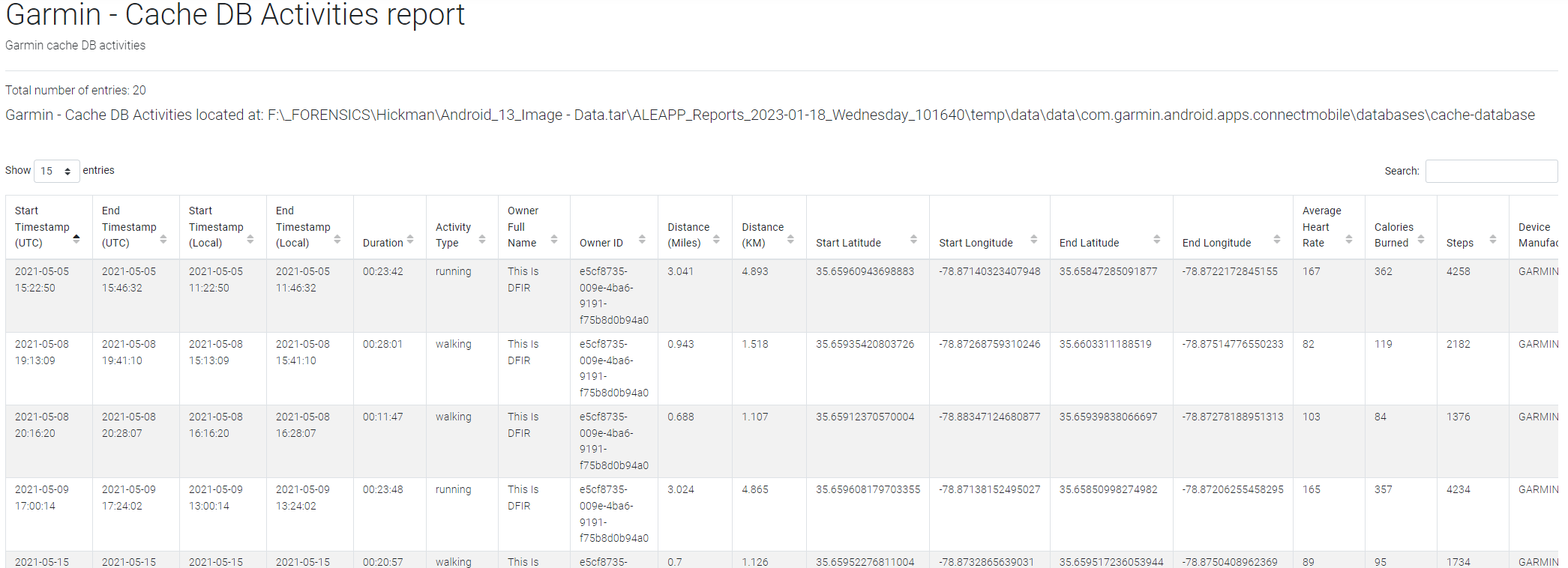Sort by Activity Type arrow icon
Screen dimensions: 1568x568
click(x=482, y=239)
